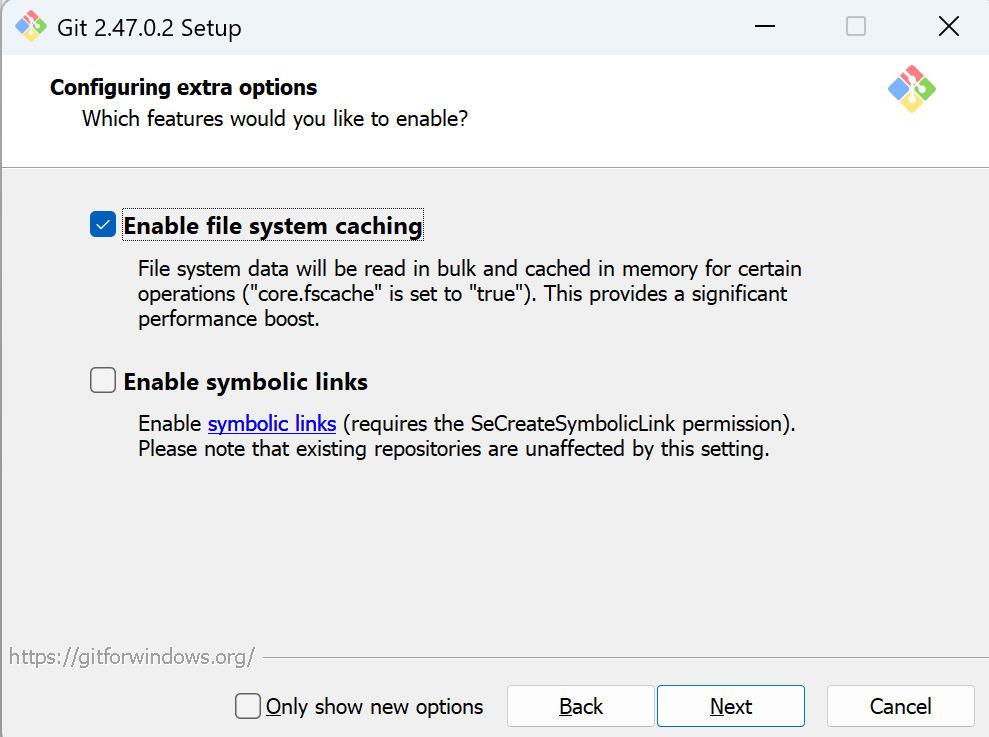Viewport: 989px width, 737px height.
Task: Click the "Which features would you like" subtitle
Action: point(275,119)
